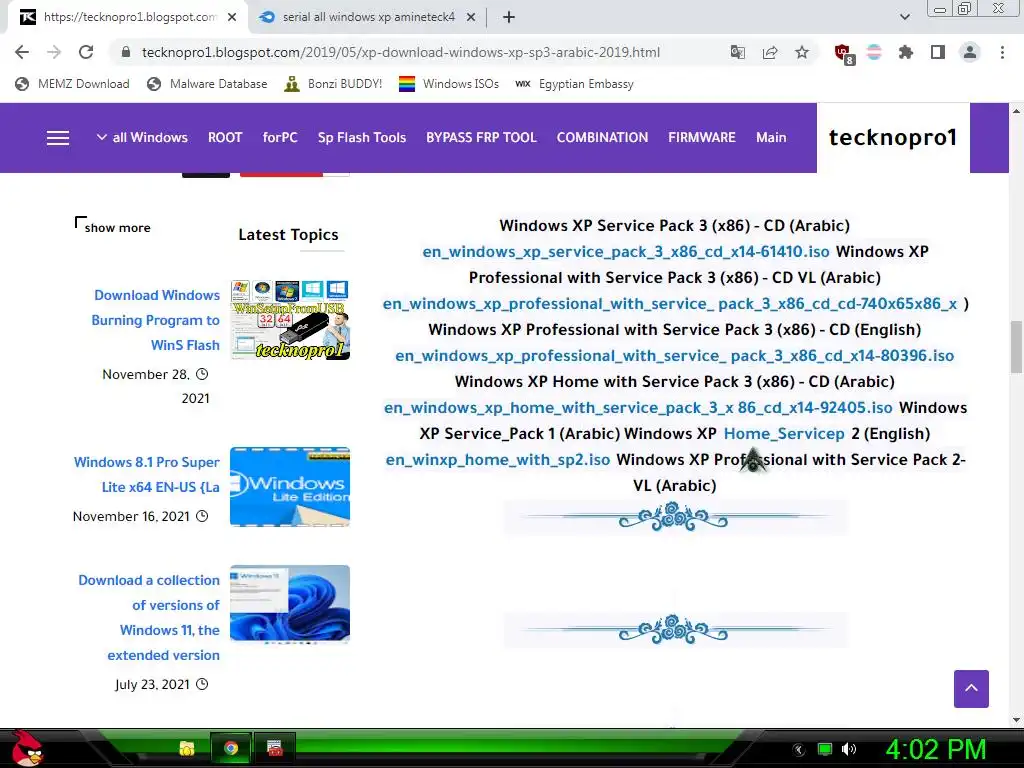Viewport: 1024px width, 768px height.
Task: Open the COMBINATION menu item
Action: click(602, 137)
